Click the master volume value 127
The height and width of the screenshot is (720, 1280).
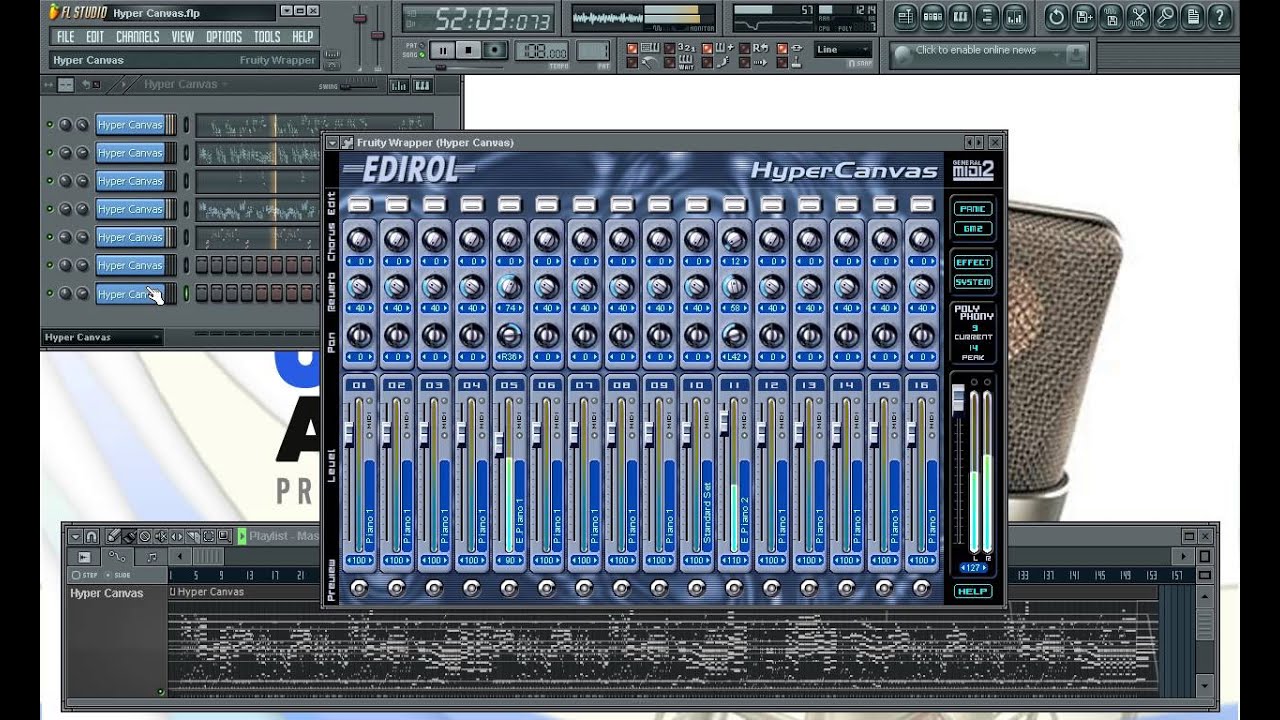tap(972, 568)
